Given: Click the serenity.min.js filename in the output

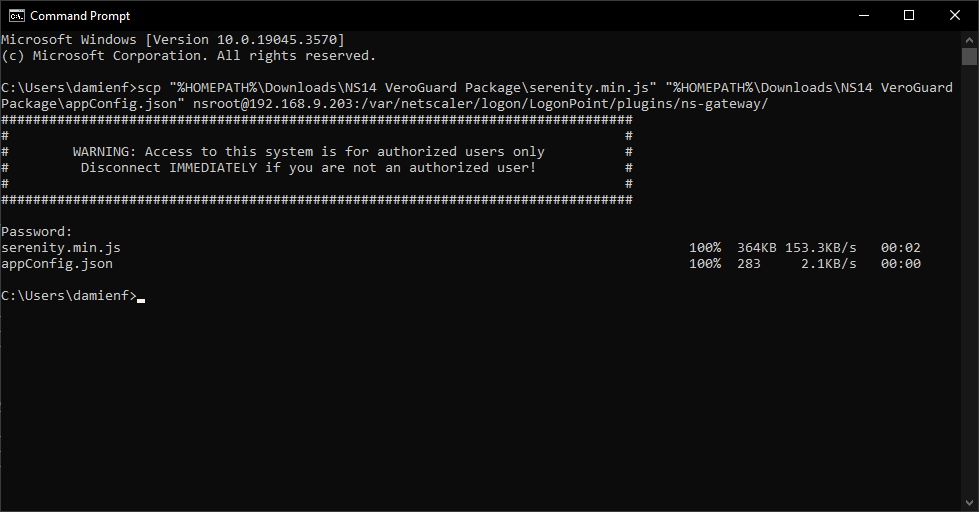Looking at the screenshot, I should pyautogui.click(x=61, y=247).
